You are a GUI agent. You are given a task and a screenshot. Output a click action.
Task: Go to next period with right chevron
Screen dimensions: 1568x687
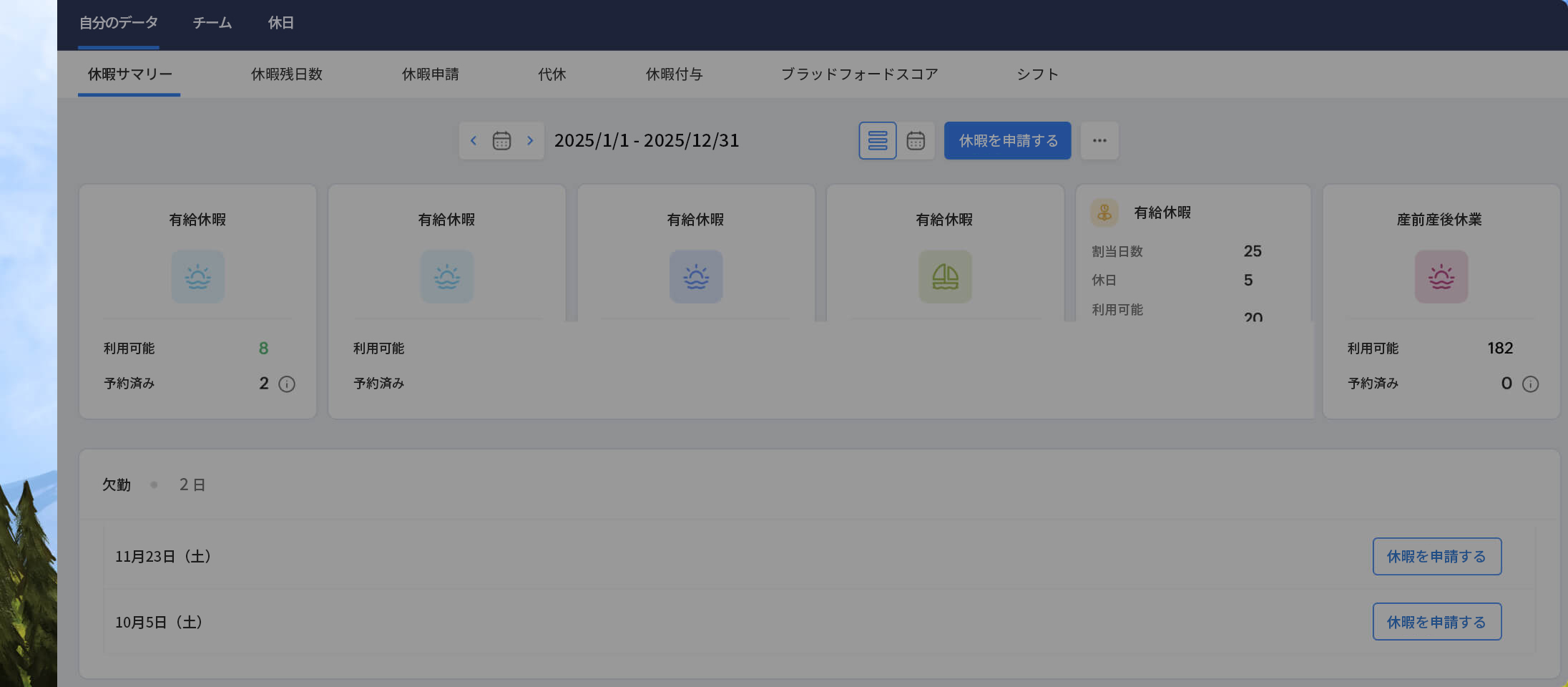[530, 140]
